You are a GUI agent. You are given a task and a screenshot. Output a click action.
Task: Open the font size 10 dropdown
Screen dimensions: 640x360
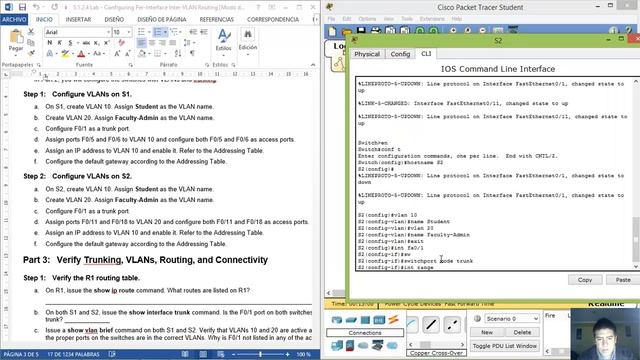click(x=129, y=32)
